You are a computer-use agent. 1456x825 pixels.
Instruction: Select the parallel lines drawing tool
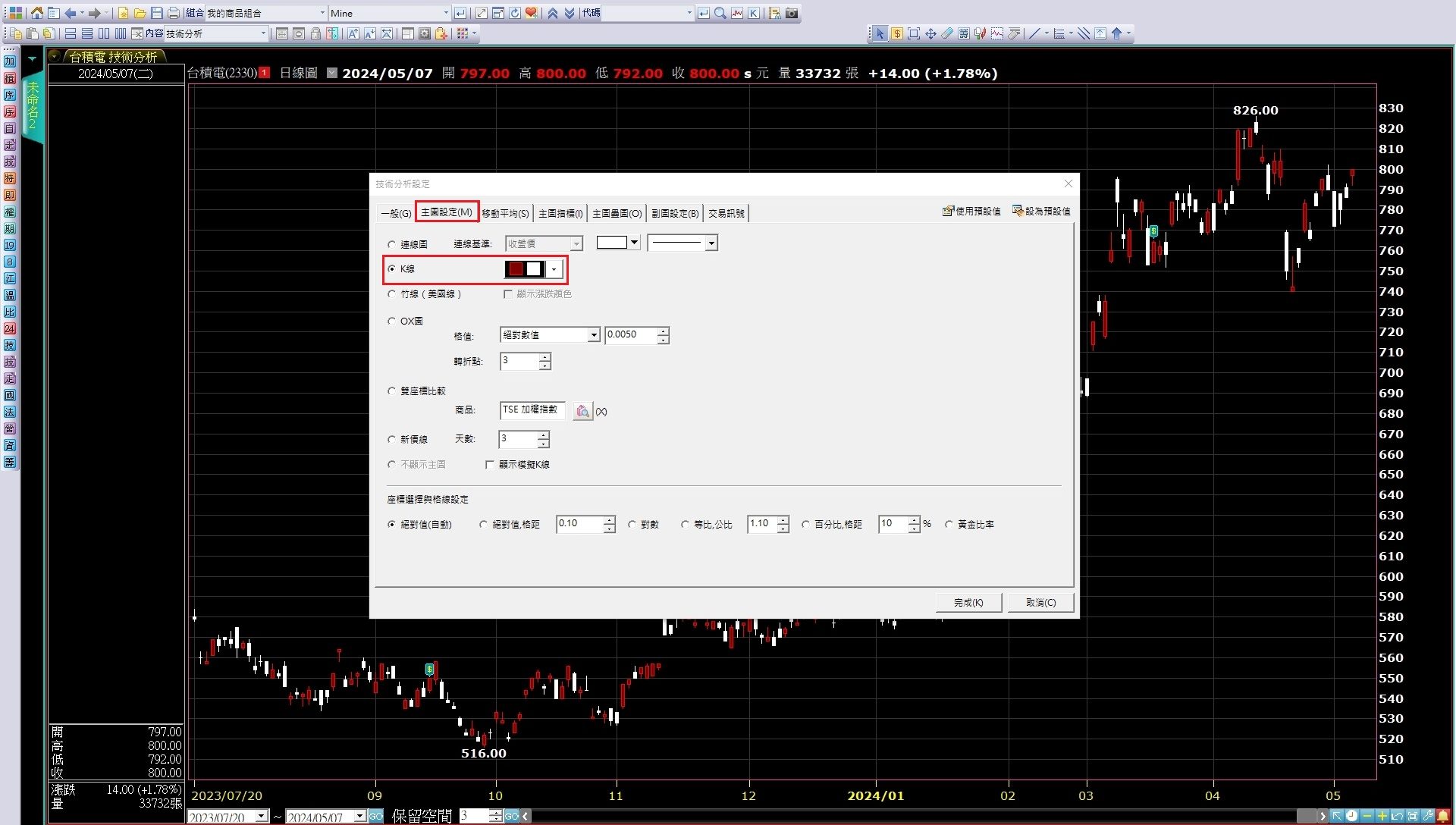click(1084, 33)
